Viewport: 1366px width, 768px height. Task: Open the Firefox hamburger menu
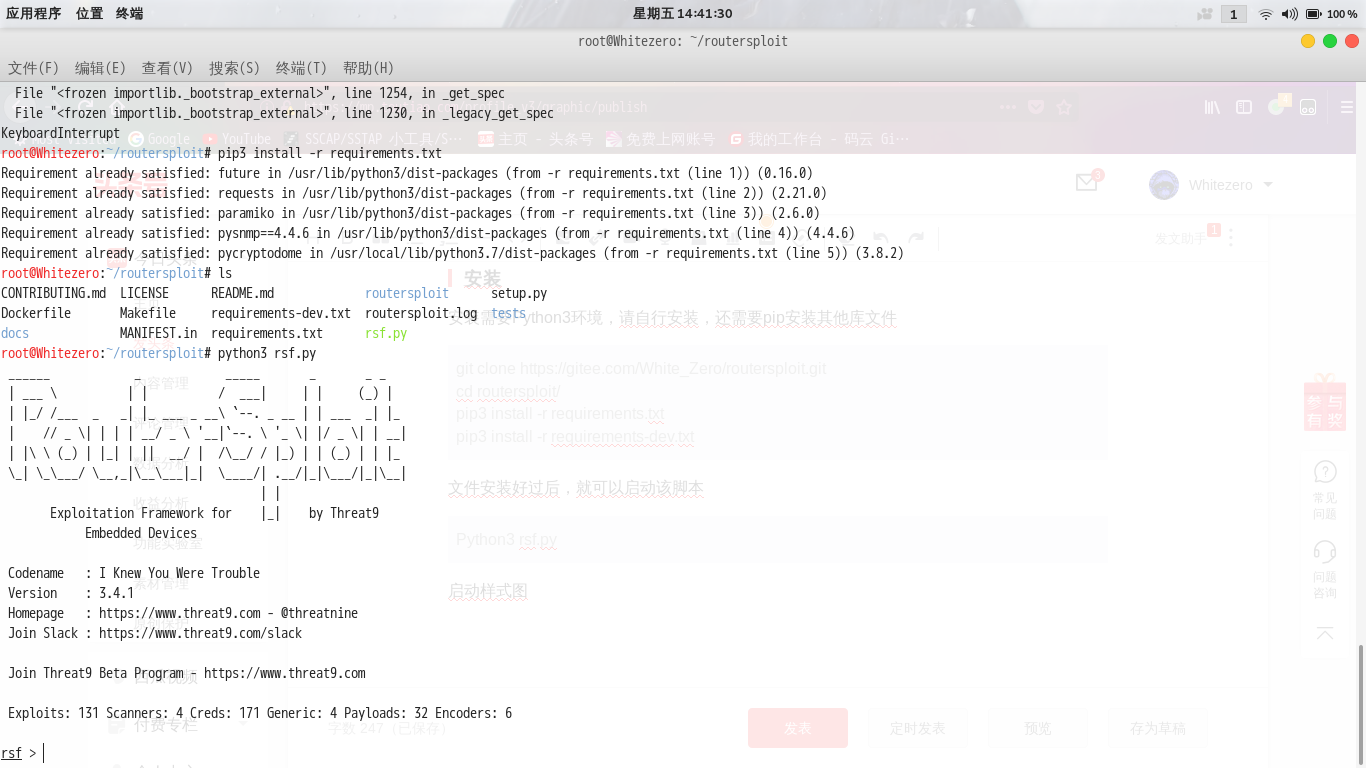pos(1347,107)
